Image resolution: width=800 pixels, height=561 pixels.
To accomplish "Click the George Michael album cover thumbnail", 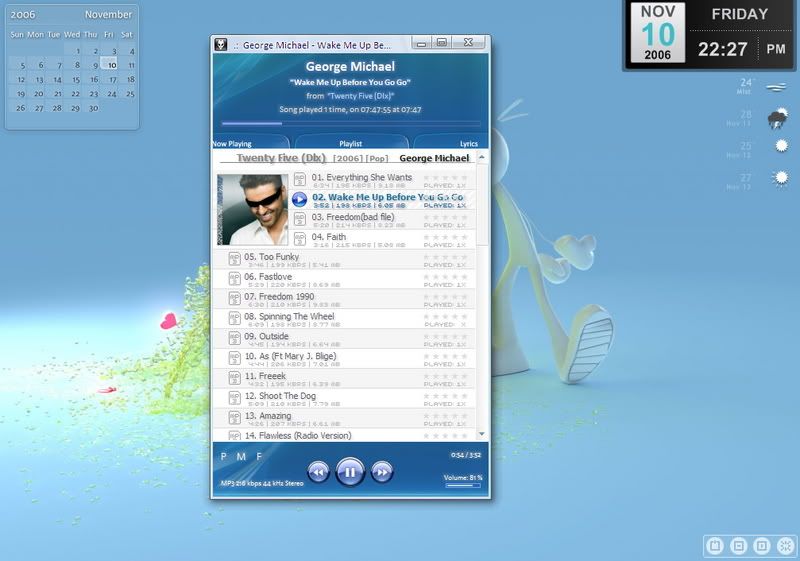I will (253, 210).
